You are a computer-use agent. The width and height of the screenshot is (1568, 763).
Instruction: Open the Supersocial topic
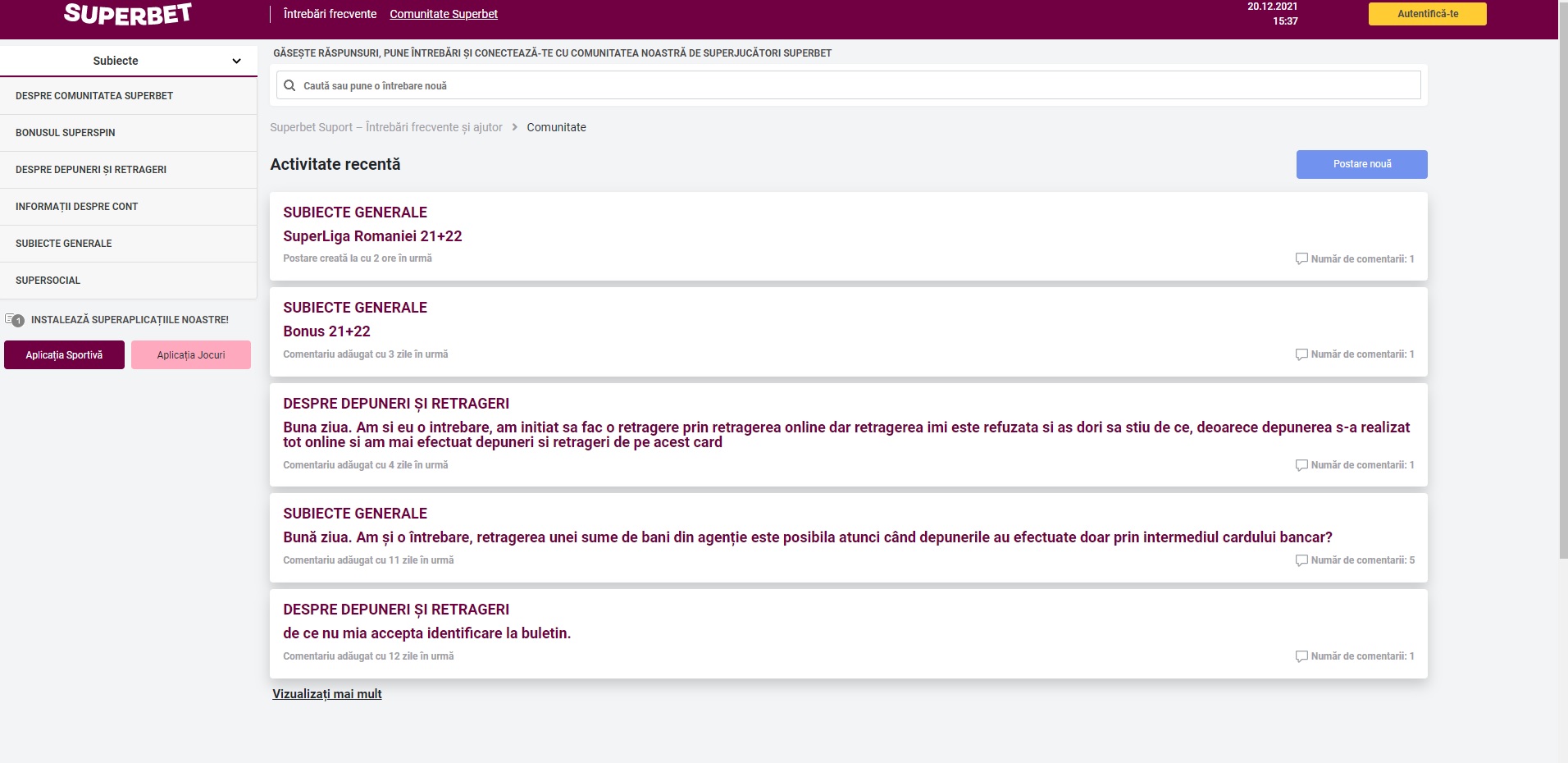tap(129, 281)
